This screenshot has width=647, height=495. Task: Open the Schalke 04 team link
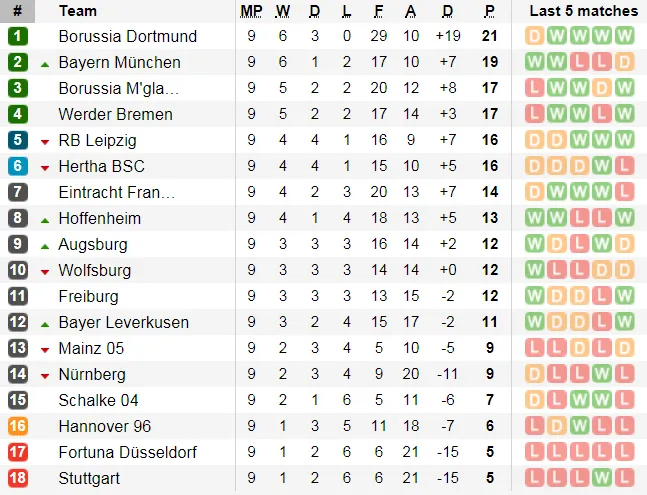(98, 400)
